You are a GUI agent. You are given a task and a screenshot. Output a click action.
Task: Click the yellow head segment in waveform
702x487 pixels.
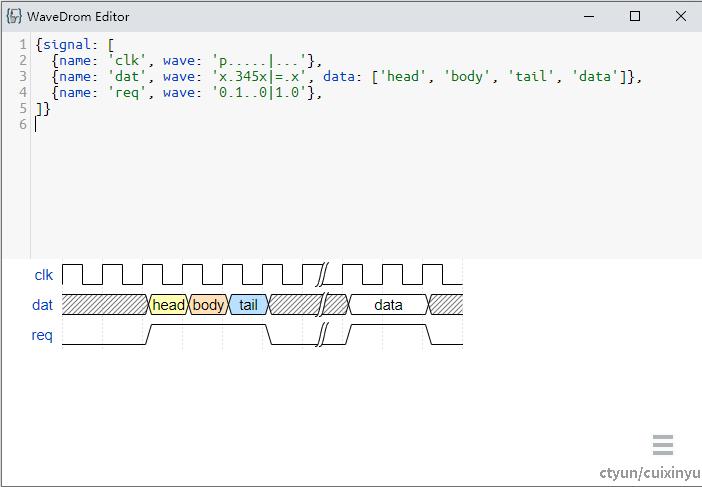pyautogui.click(x=168, y=305)
